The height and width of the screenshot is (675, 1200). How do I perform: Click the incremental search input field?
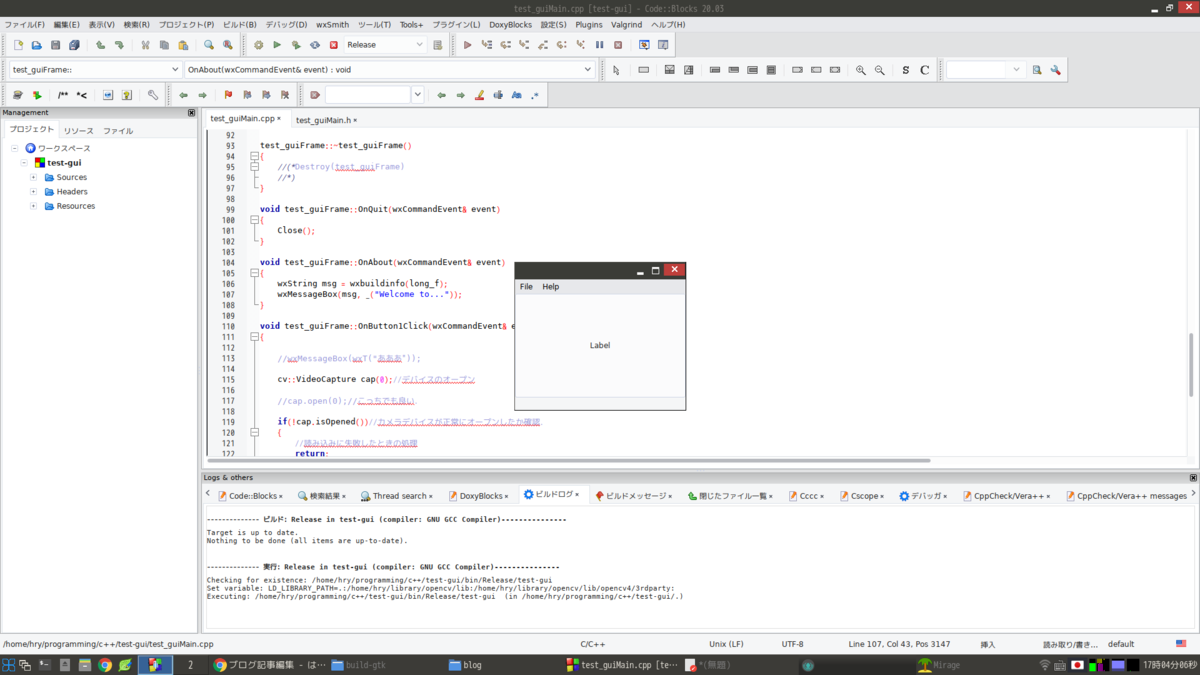click(x=365, y=94)
